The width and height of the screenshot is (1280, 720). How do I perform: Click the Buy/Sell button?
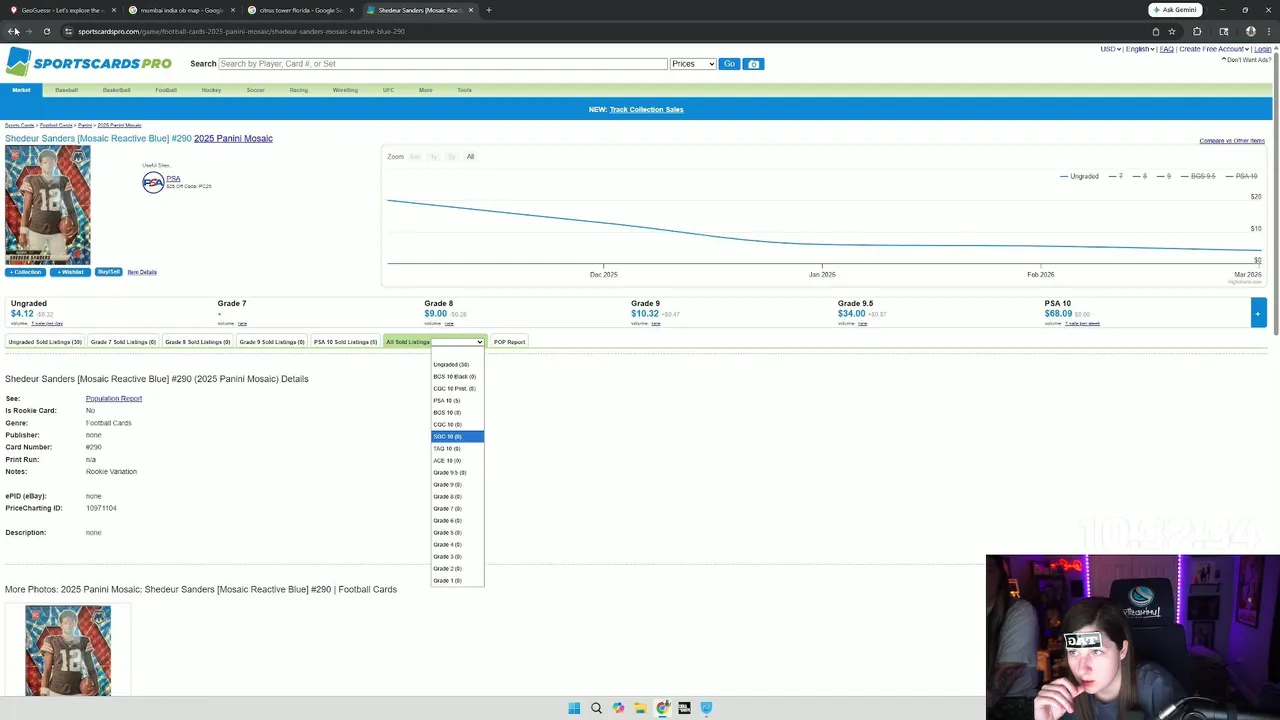(x=109, y=272)
